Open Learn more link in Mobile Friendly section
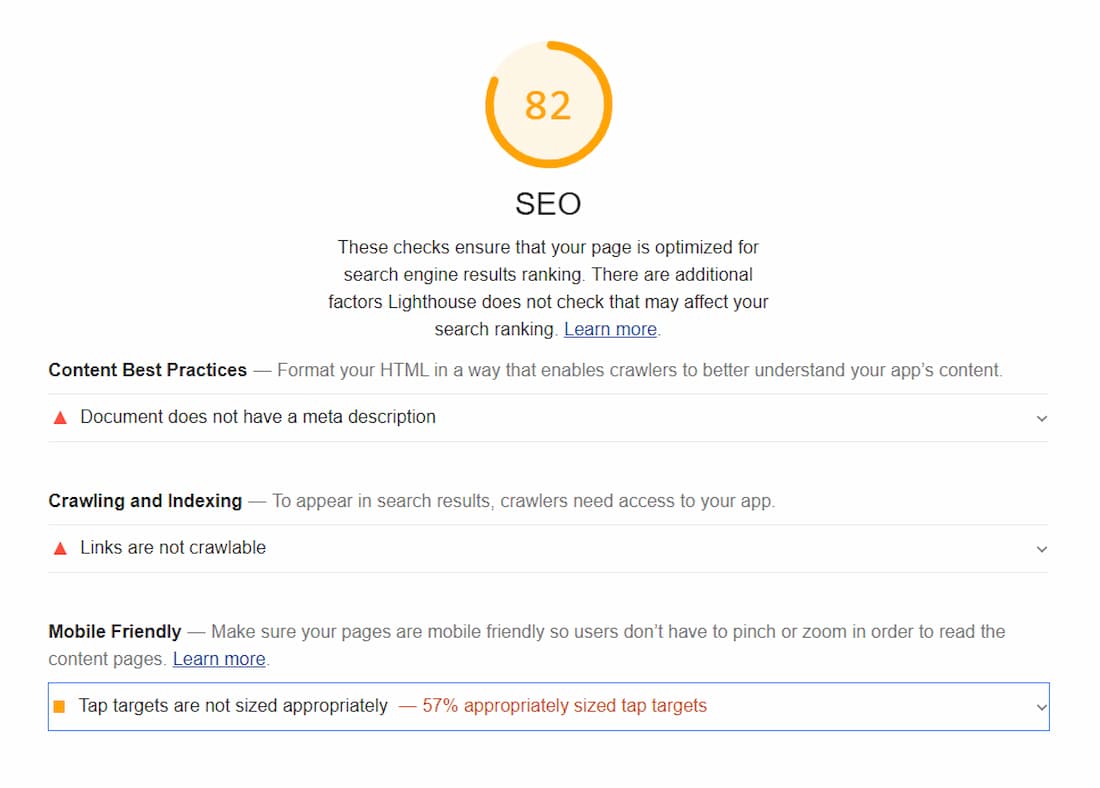 coord(219,659)
